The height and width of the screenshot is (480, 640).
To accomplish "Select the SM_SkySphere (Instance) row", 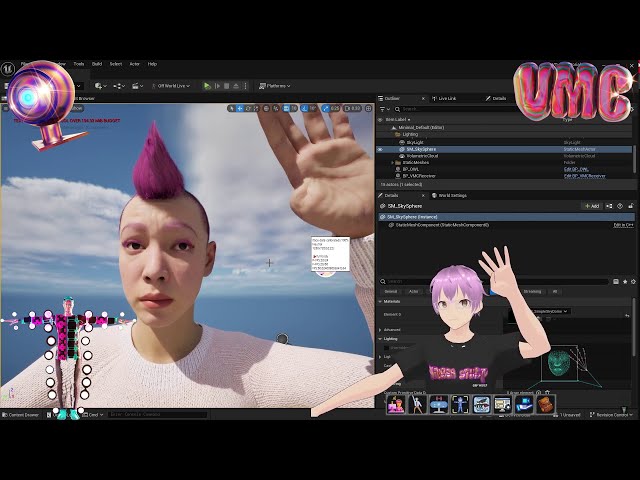I will coord(506,217).
